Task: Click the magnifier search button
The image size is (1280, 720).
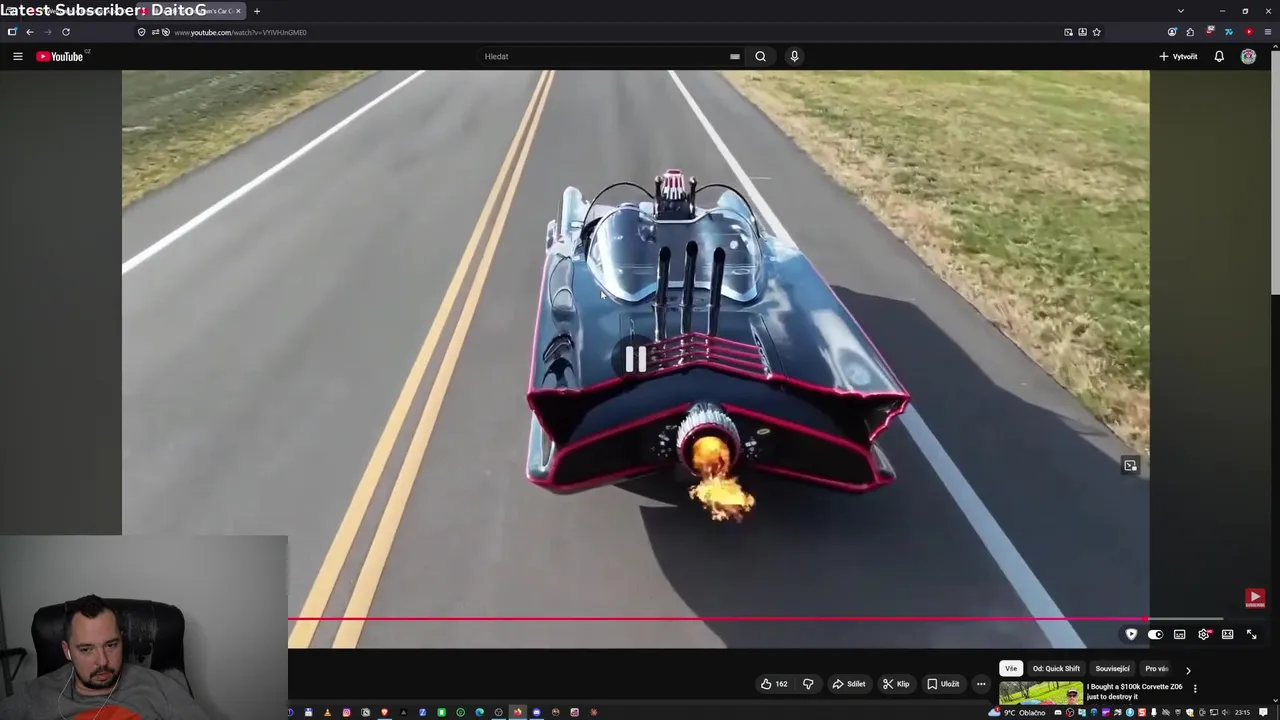Action: coord(760,56)
